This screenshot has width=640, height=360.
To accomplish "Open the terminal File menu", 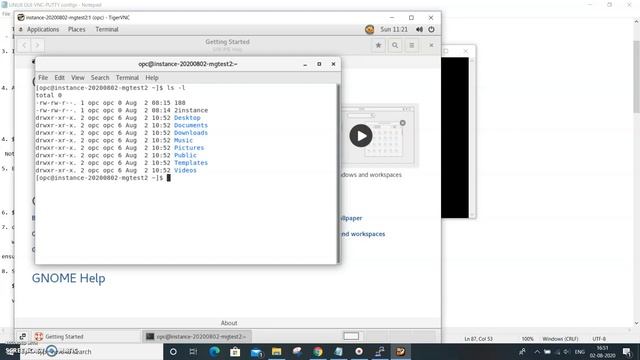I will coord(43,78).
